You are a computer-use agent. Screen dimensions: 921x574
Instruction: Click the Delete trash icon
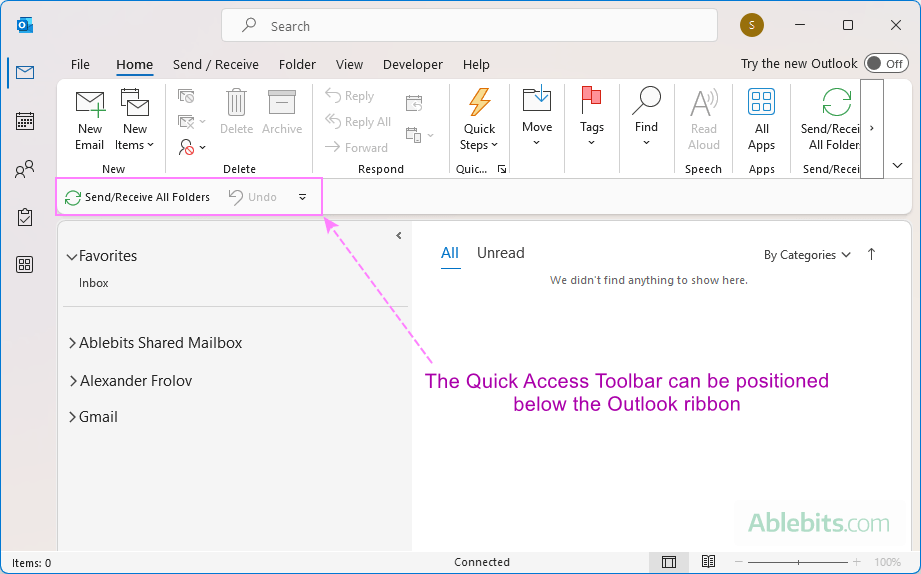(x=236, y=112)
